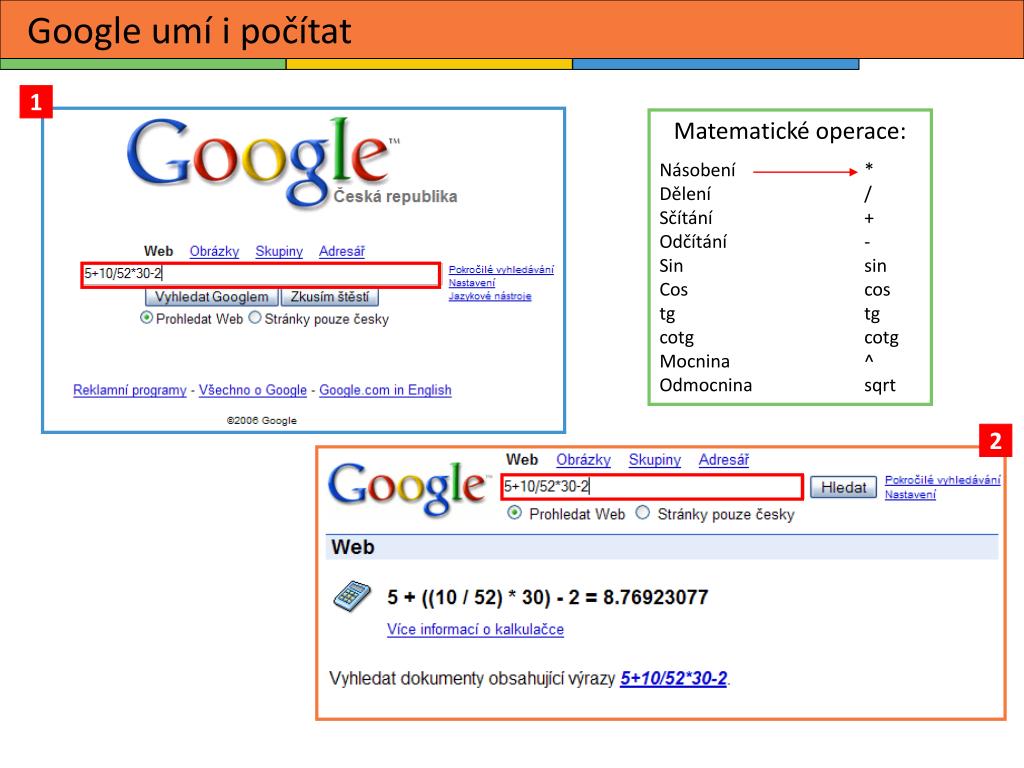Screen dimensions: 1024x768
Task: Click the Web results section header
Action: click(662, 547)
